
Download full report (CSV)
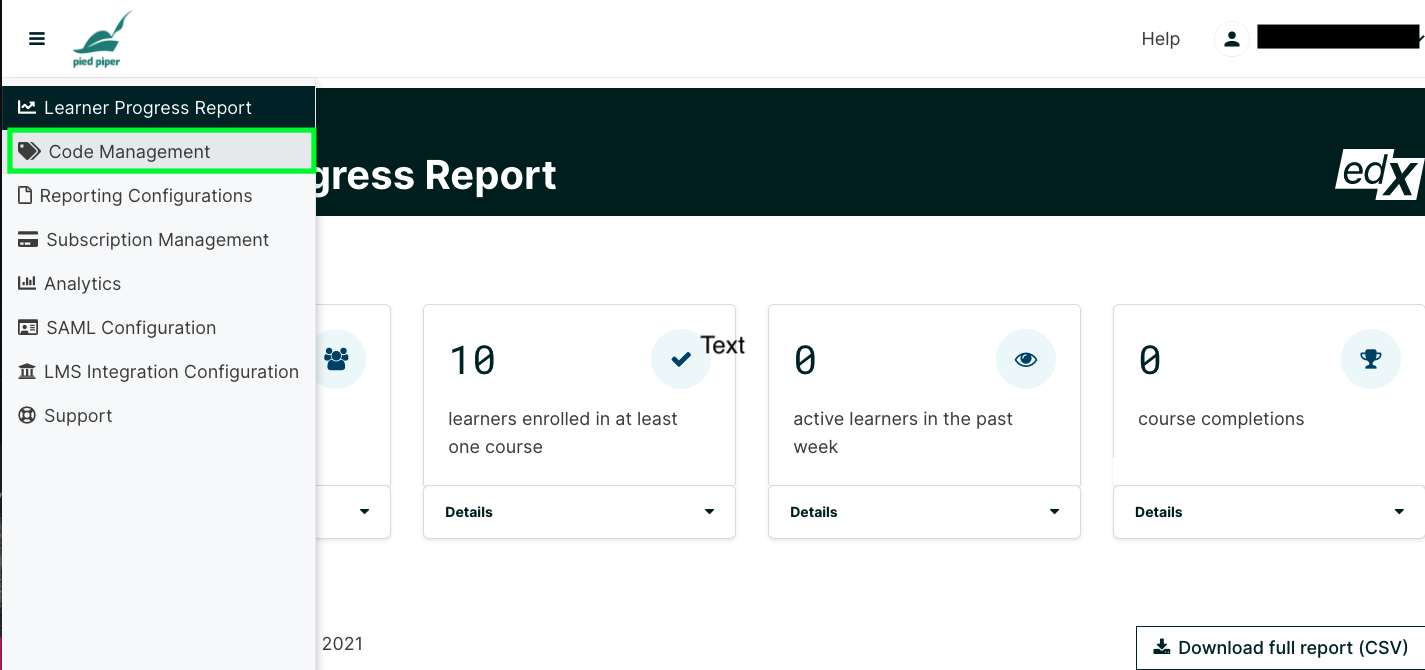1281,648
